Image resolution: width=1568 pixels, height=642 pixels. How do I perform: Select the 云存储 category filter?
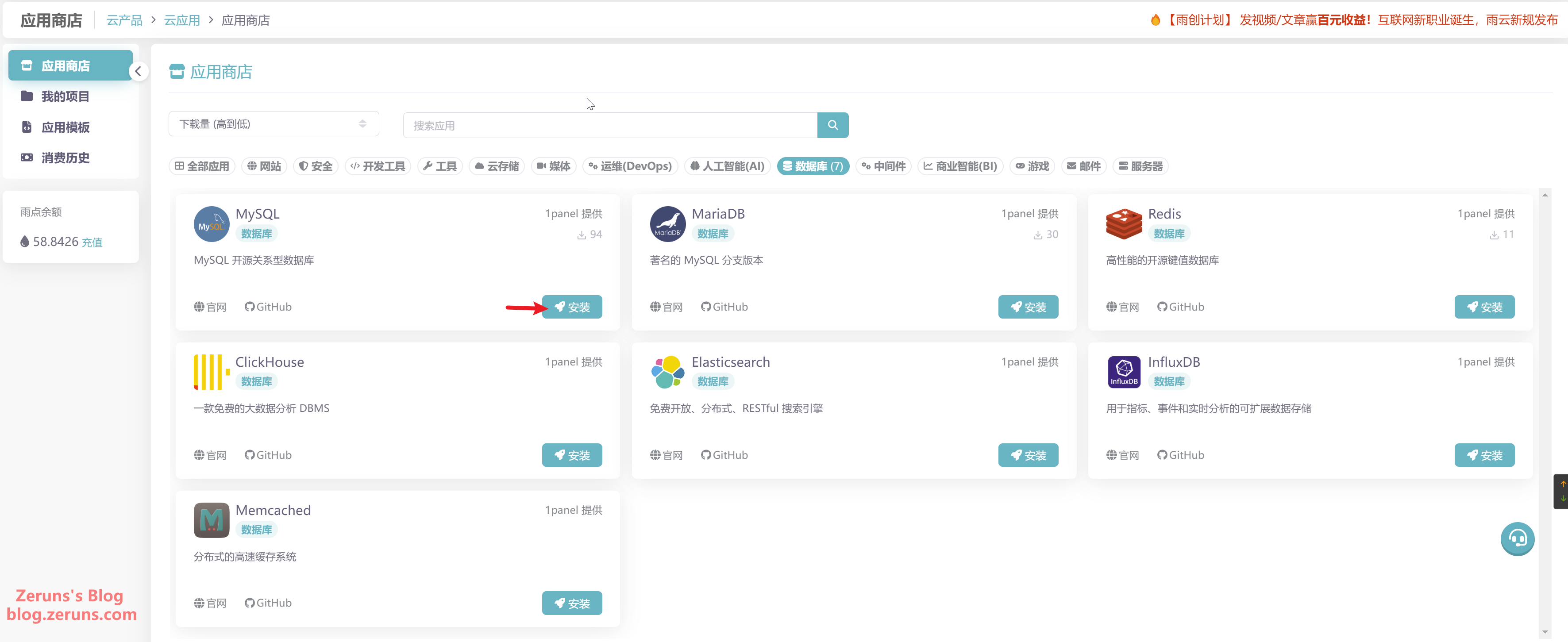496,166
